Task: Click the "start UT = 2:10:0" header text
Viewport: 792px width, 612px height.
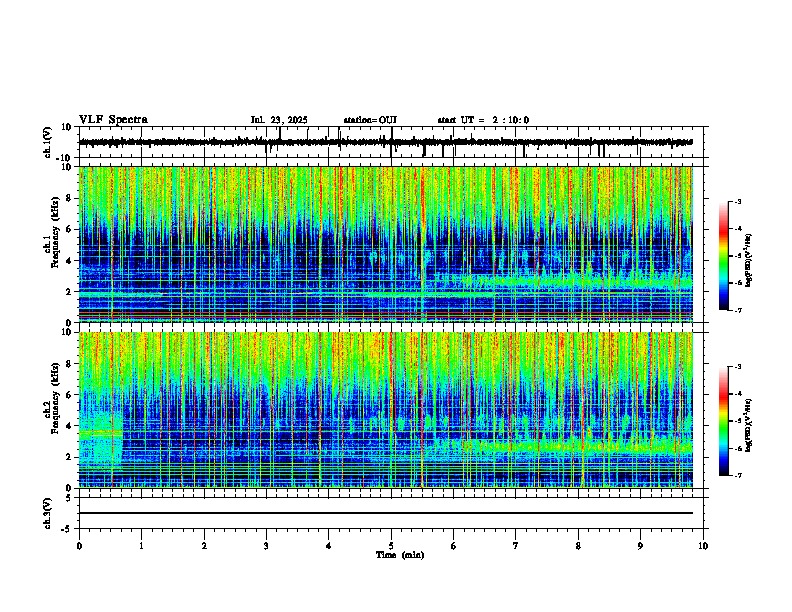Action: pyautogui.click(x=483, y=120)
